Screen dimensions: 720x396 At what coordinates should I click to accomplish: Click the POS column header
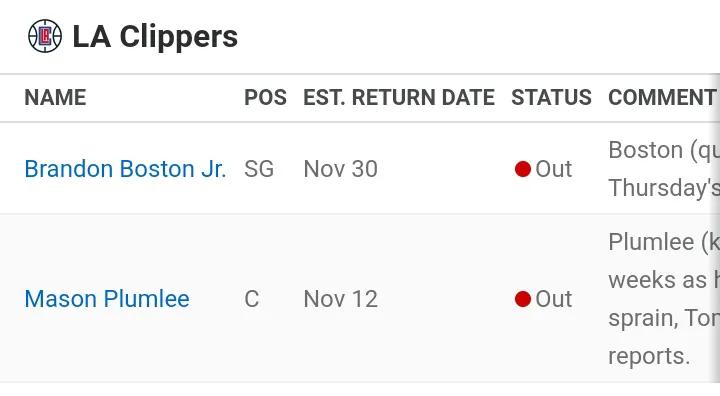(265, 97)
